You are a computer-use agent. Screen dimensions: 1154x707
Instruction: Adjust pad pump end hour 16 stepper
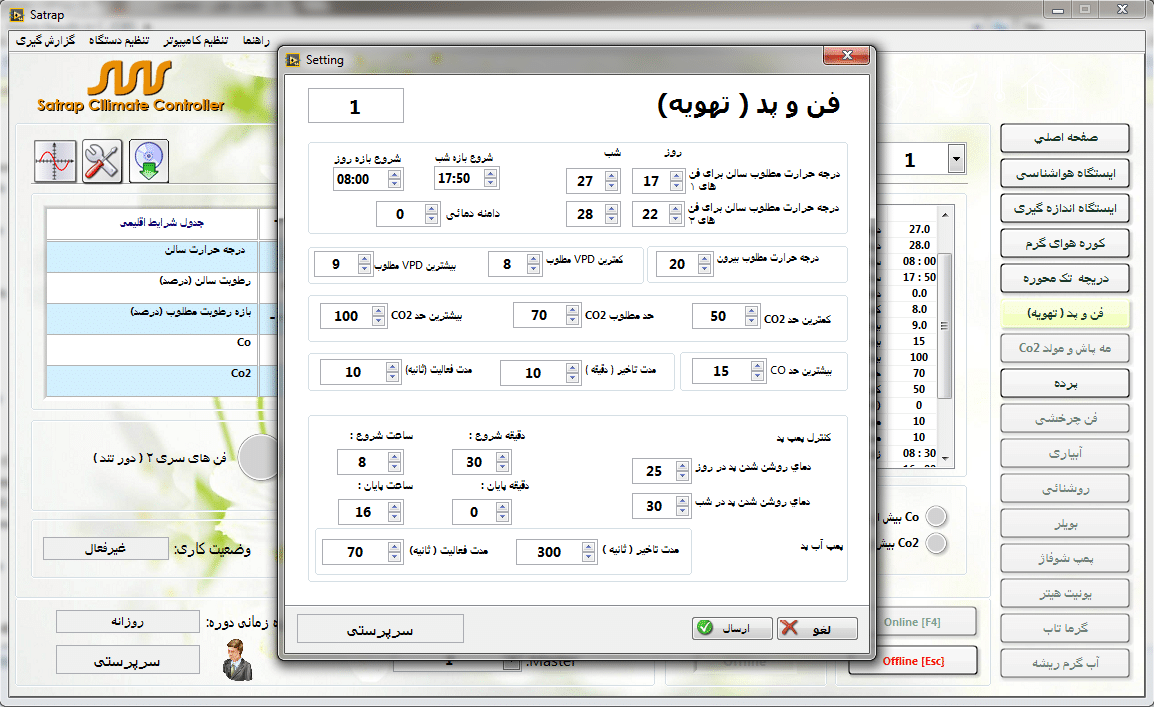394,512
